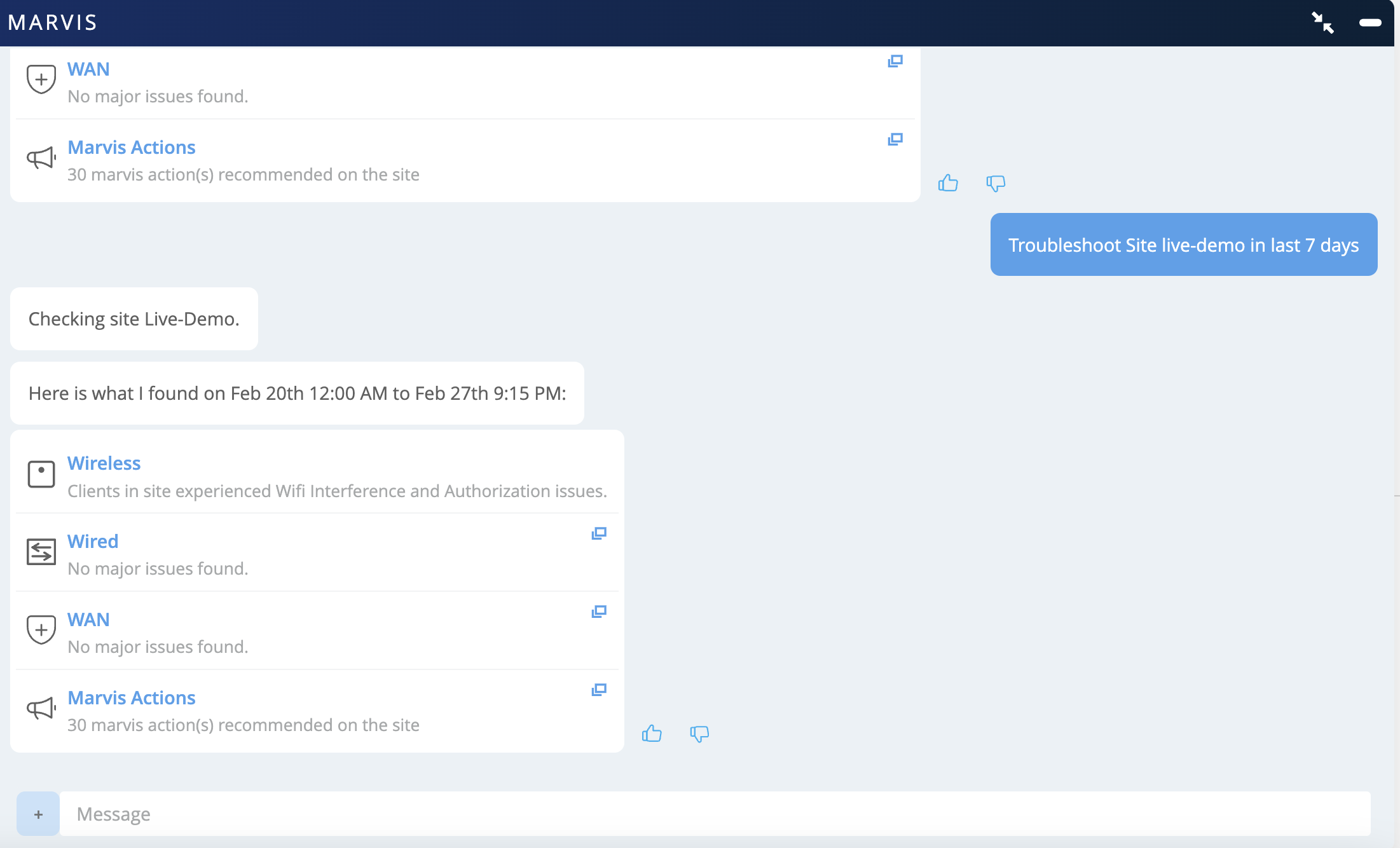Focus the Message input field
The height and width of the screenshot is (848, 1400).
(x=712, y=814)
